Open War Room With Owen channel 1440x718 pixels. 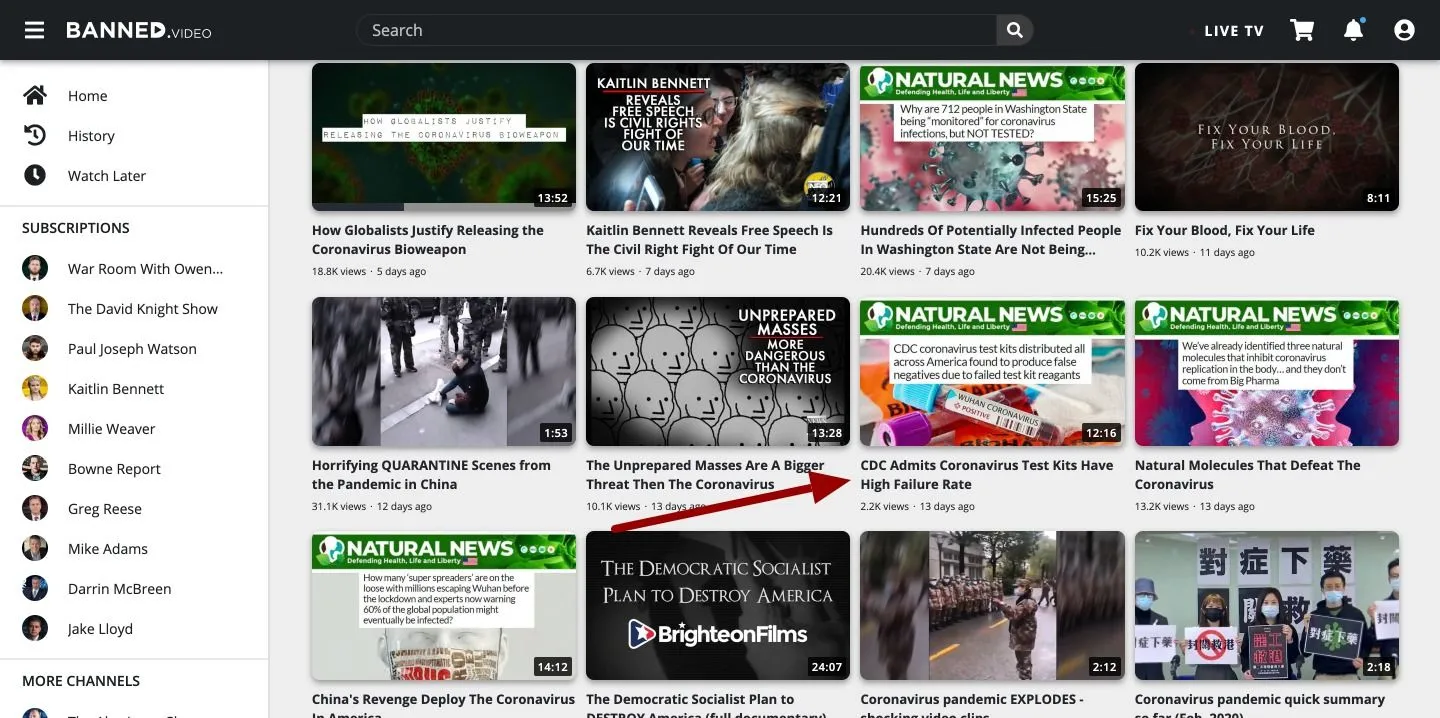[146, 269]
